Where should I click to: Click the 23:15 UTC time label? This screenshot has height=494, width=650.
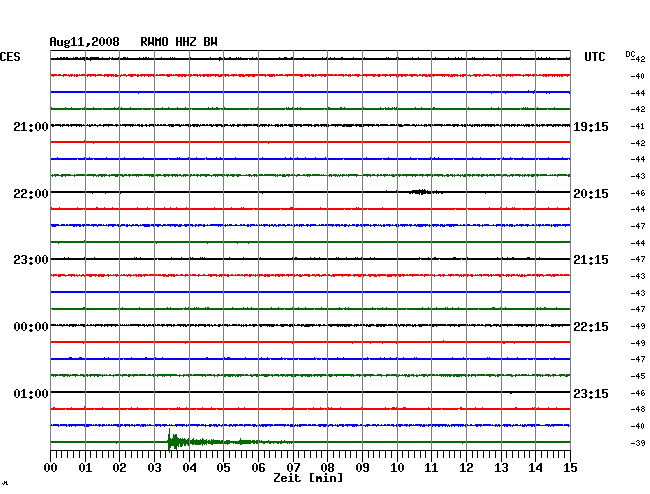pyautogui.click(x=591, y=393)
